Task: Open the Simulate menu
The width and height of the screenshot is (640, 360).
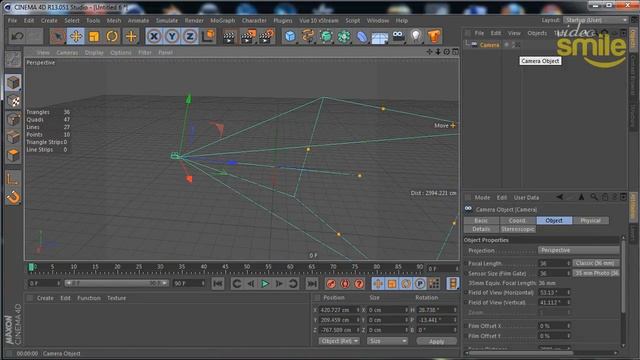Action: pyautogui.click(x=167, y=20)
